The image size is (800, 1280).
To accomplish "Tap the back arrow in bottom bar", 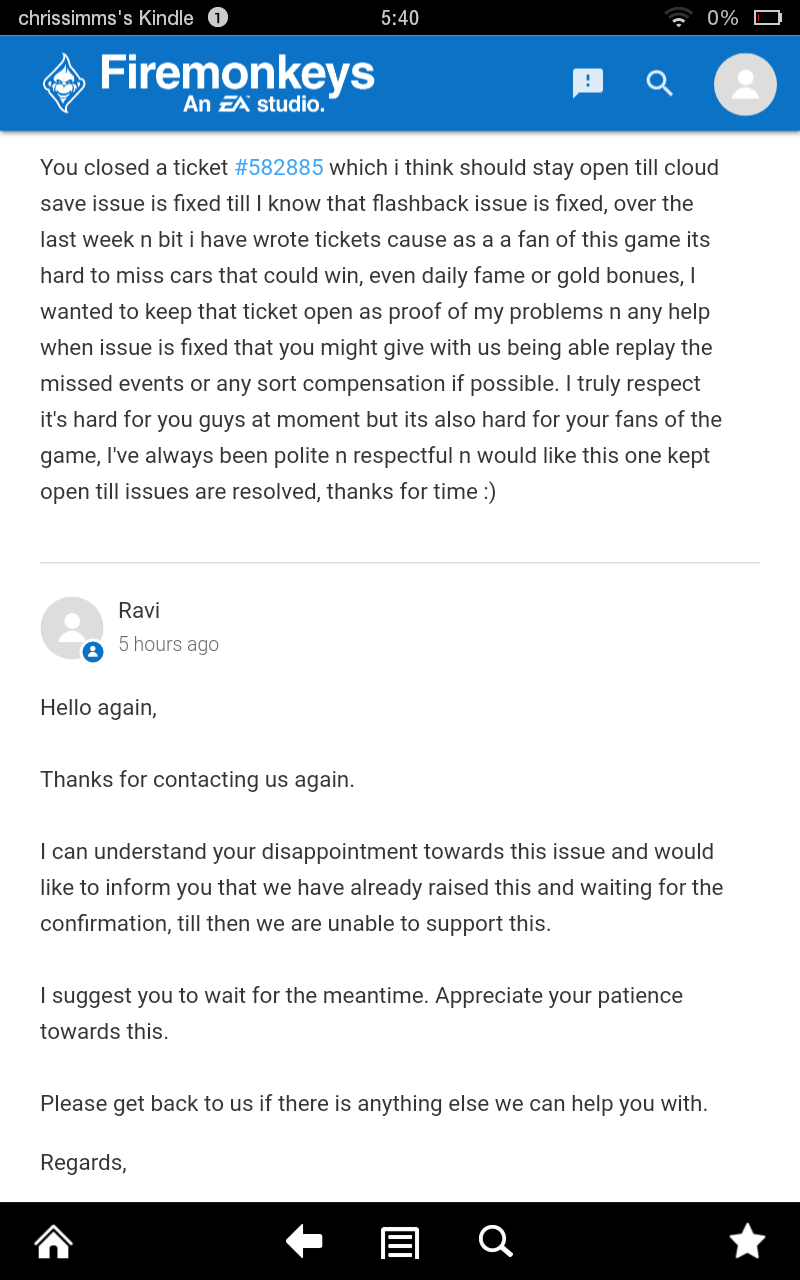I will pyautogui.click(x=304, y=1242).
